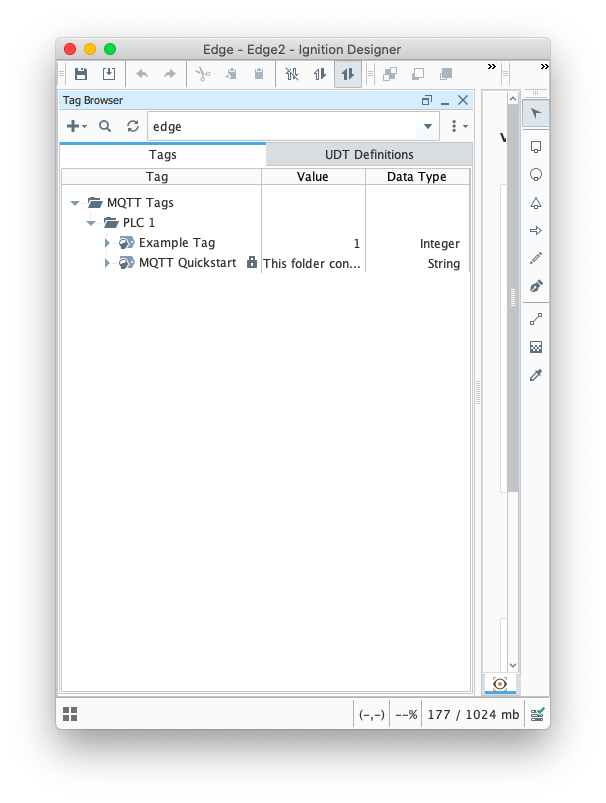Screen dimensions: 606x803
Task: Click the vertical scrollbar thumb
Action: (513, 298)
